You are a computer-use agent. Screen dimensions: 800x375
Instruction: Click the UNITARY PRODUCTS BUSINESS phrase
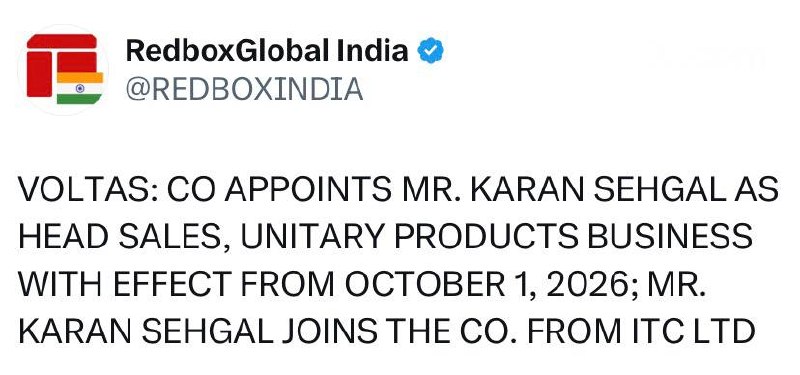click(x=496, y=237)
